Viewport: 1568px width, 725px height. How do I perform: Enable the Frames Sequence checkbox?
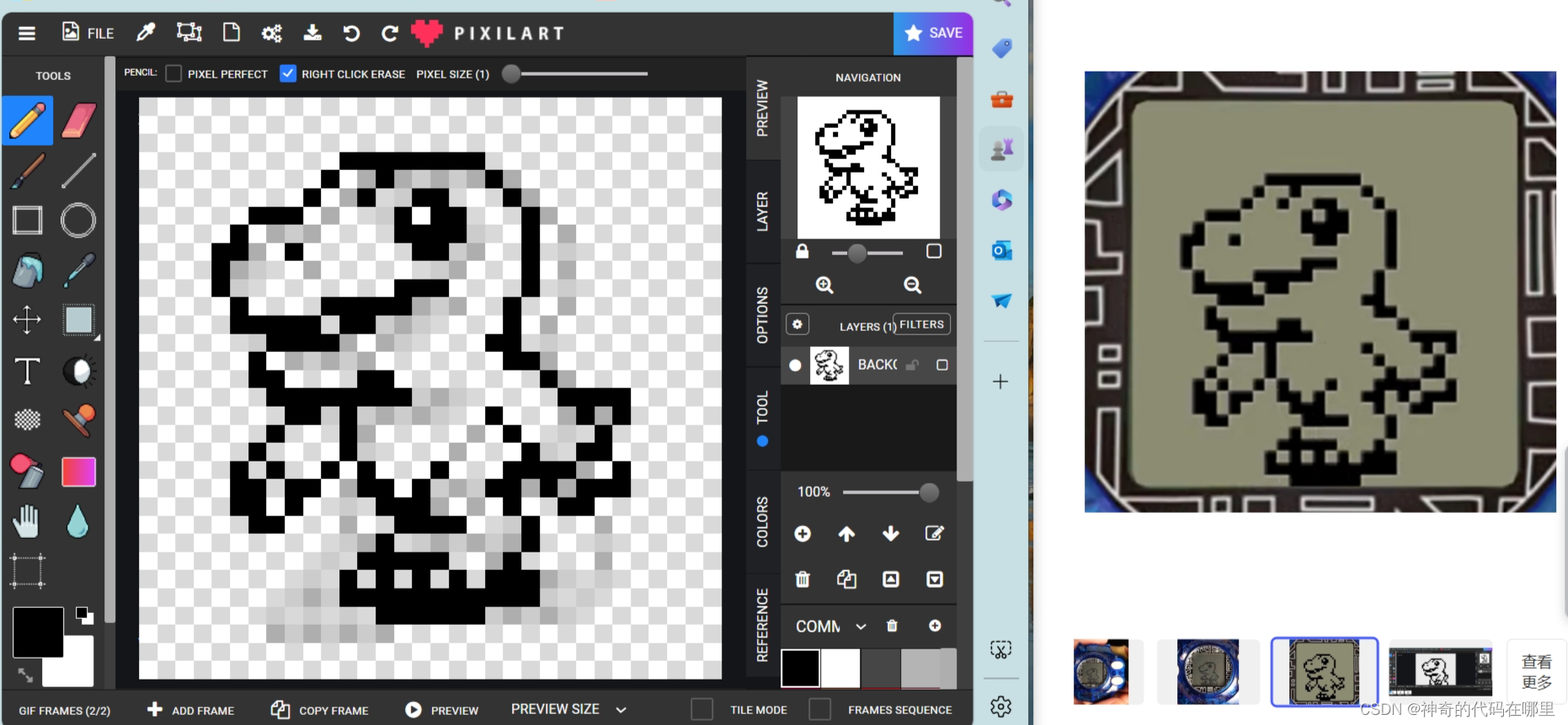pyautogui.click(x=819, y=710)
